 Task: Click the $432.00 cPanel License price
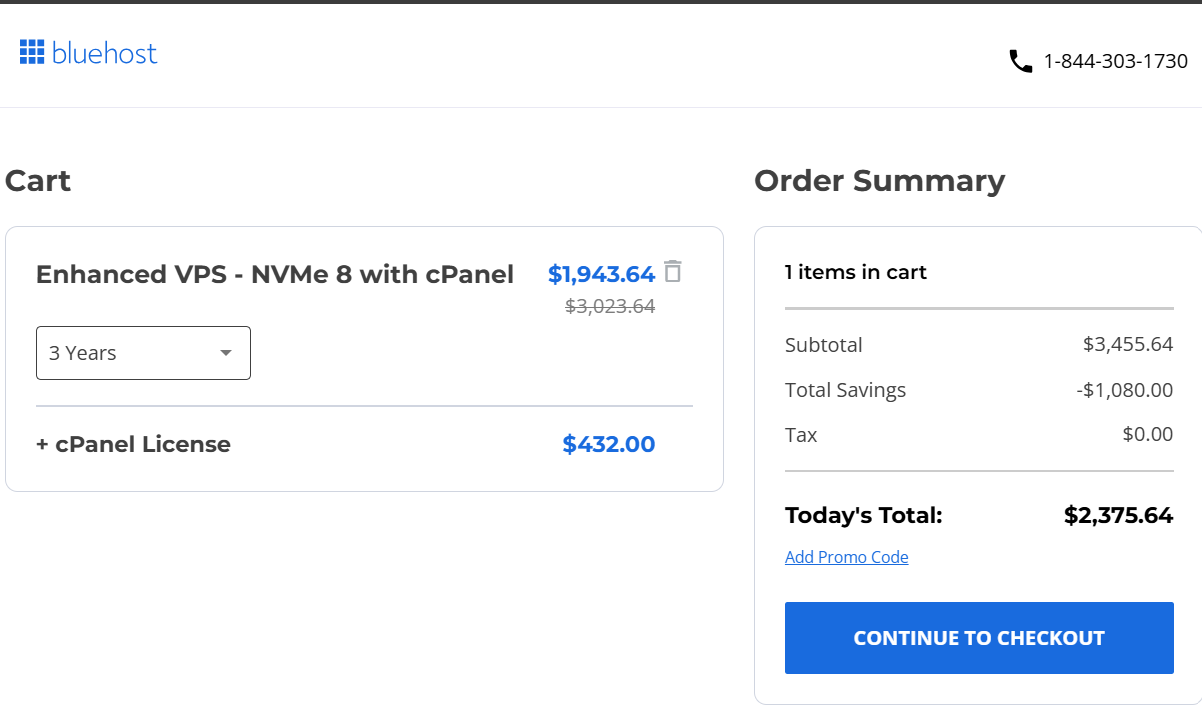609,444
